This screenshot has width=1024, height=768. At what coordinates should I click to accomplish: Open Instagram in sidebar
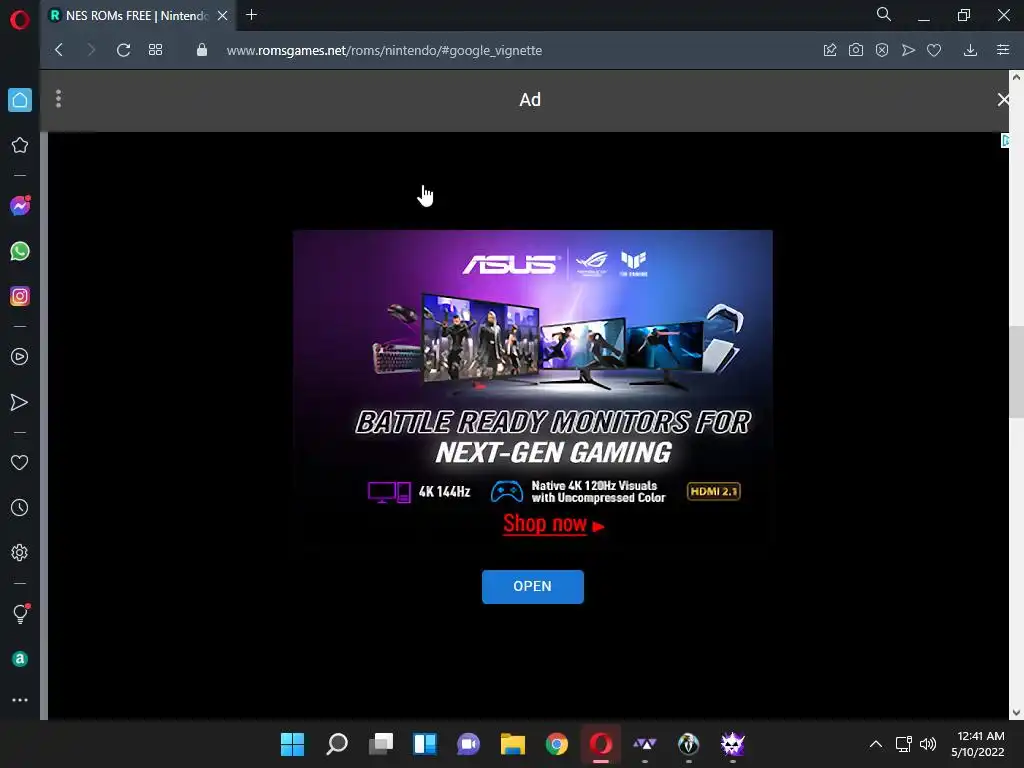tap(20, 296)
